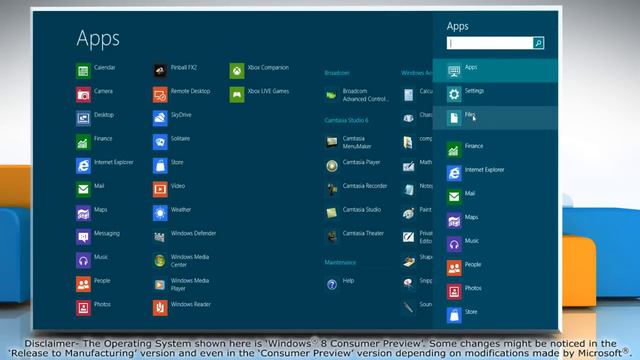Launch the Camtasia Theater icon
The image size is (640, 360).
331,237
